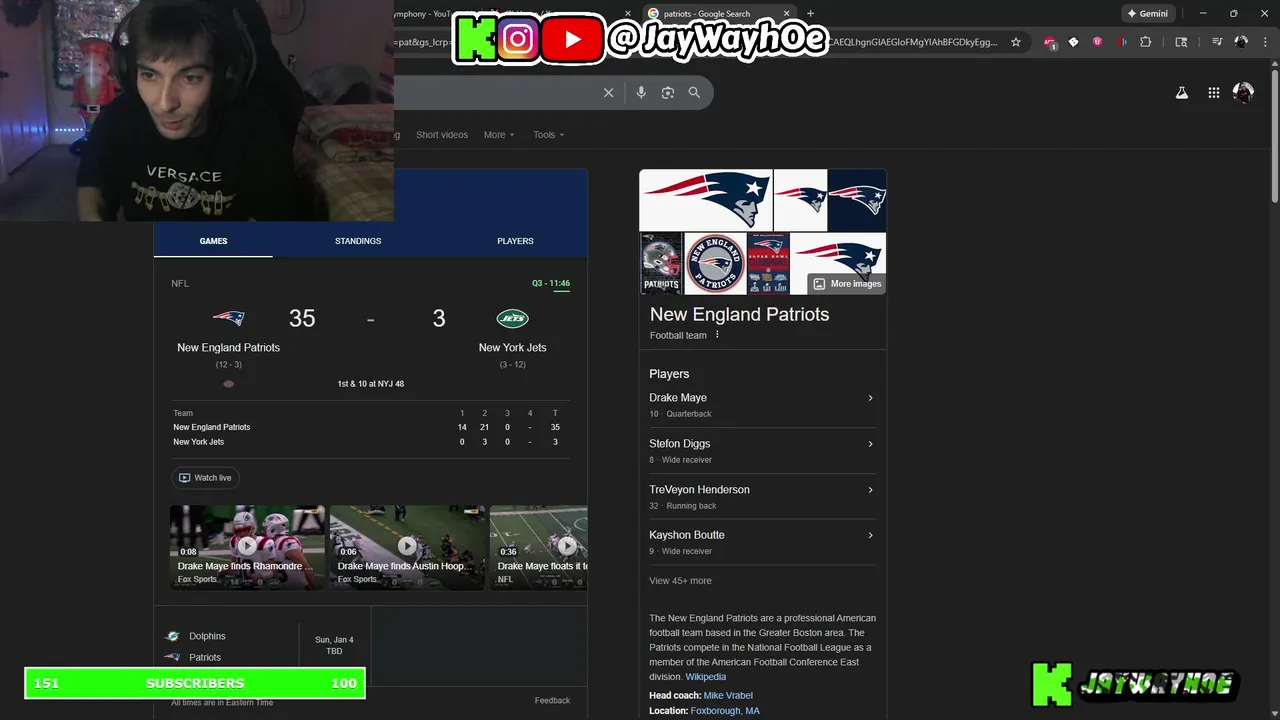Viewport: 1280px width, 720px height.
Task: Expand TreVeyon Henderson player entry
Action: click(762, 497)
